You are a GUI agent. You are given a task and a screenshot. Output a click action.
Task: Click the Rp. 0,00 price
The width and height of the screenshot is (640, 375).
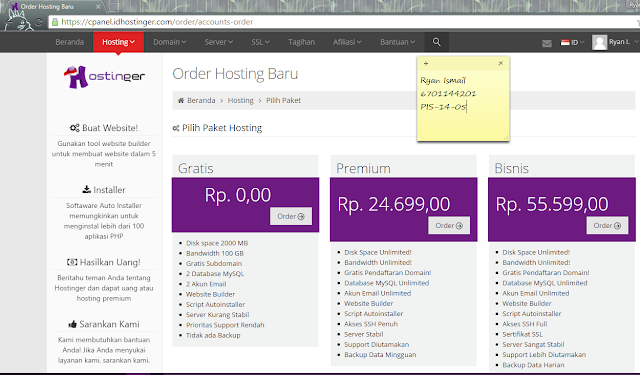pyautogui.click(x=238, y=195)
